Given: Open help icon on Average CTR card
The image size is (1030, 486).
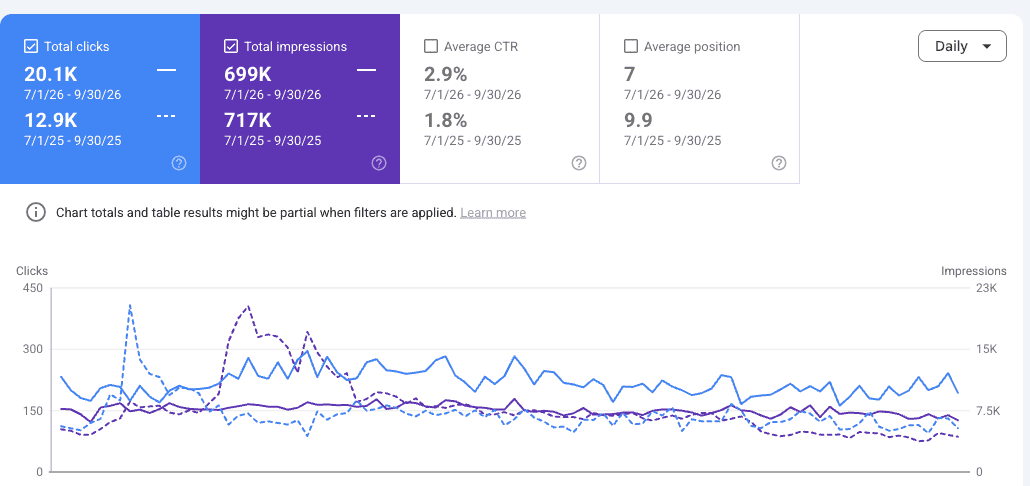Looking at the screenshot, I should [x=579, y=164].
